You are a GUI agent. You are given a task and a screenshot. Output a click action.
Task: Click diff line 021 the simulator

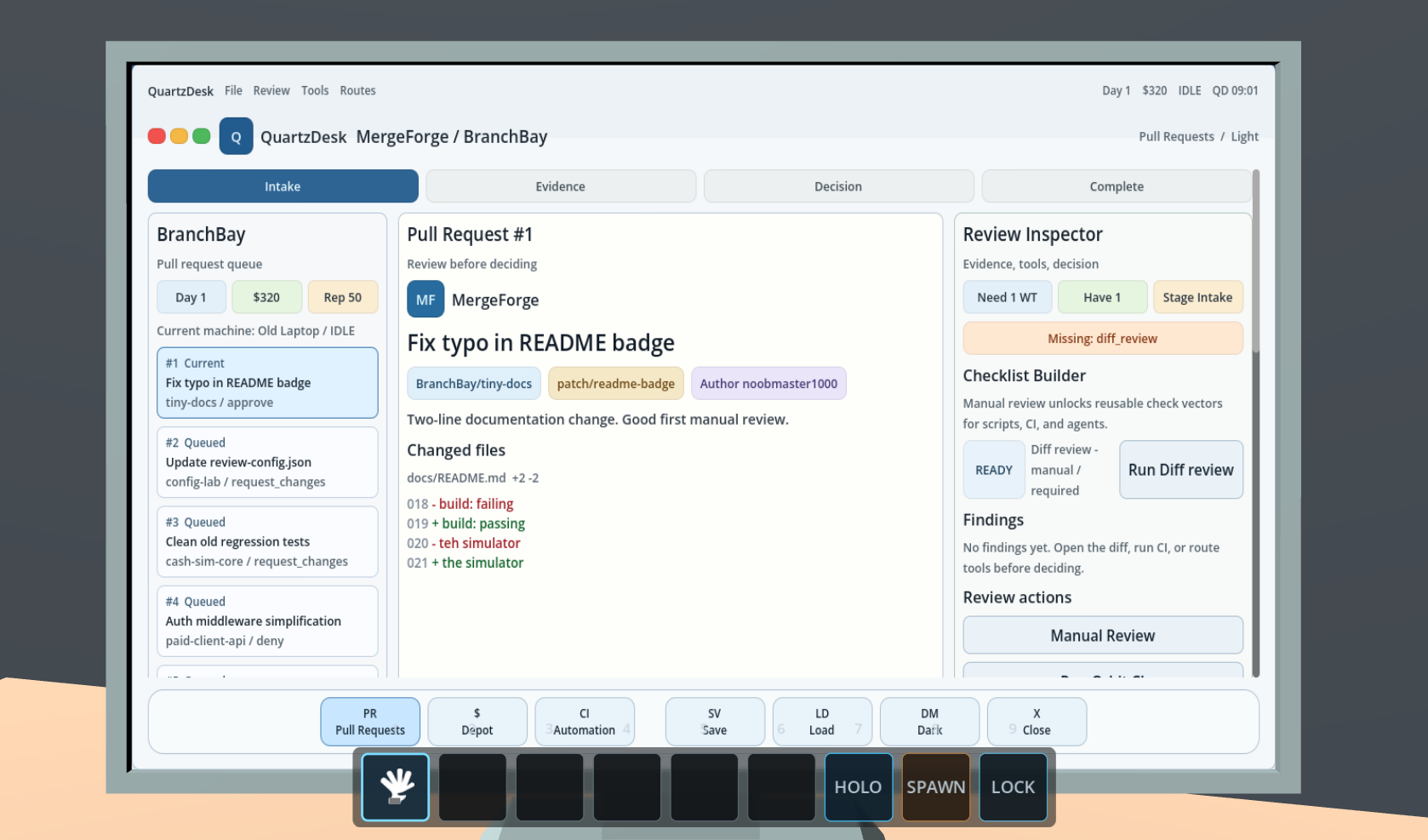point(466,563)
